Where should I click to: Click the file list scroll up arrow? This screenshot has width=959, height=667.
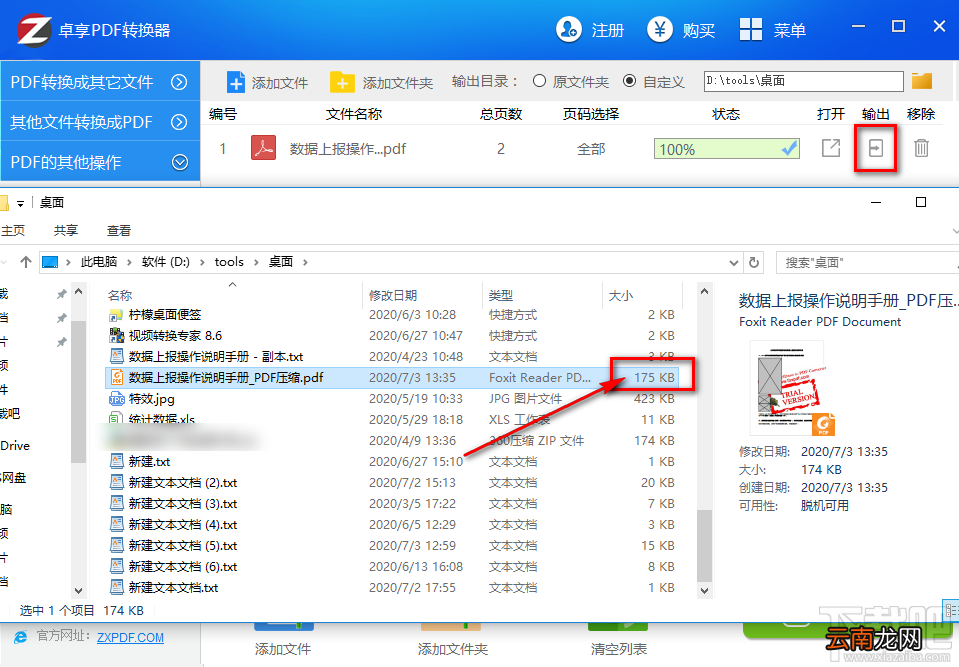pyautogui.click(x=704, y=292)
